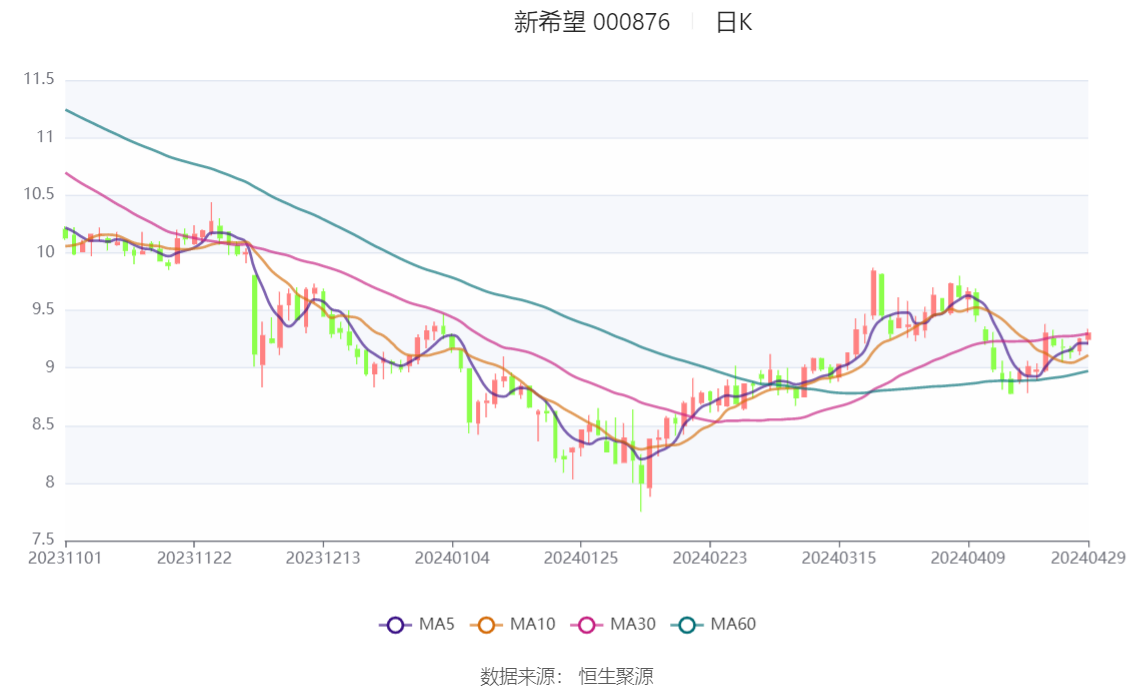
Task: Toggle the MA10 legend series
Action: click(x=513, y=625)
